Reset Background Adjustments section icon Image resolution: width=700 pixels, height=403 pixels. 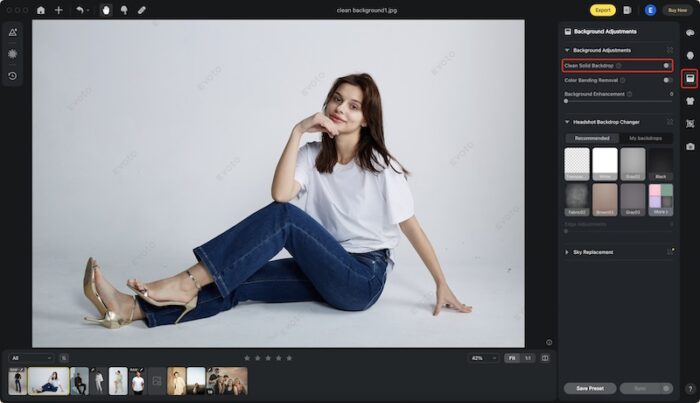coord(670,50)
